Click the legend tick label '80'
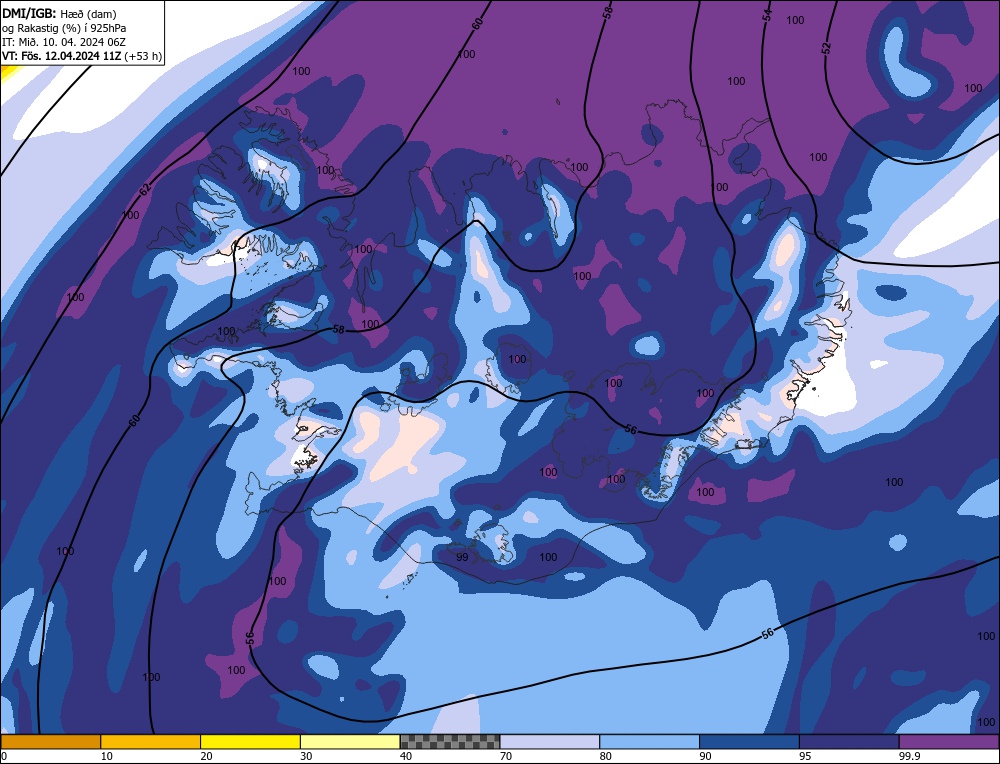This screenshot has height=764, width=1000. click(x=605, y=756)
